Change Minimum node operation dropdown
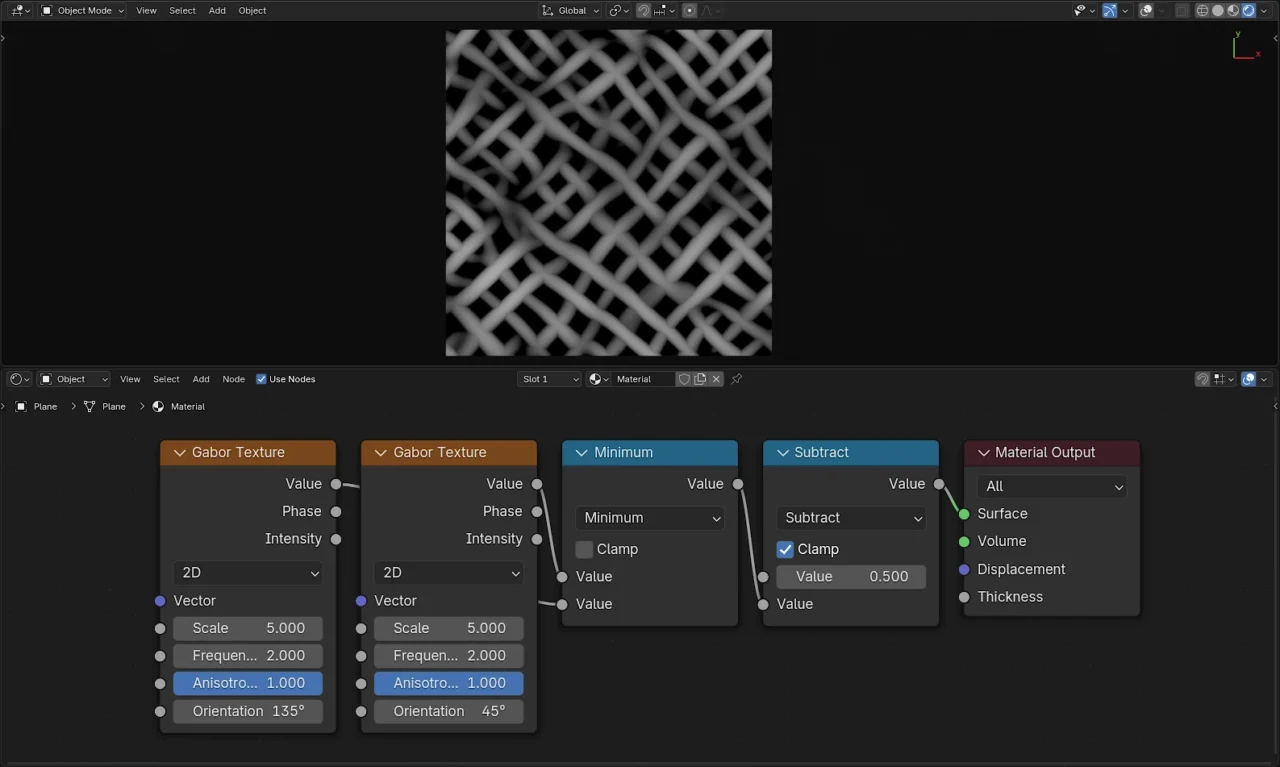 tap(650, 518)
